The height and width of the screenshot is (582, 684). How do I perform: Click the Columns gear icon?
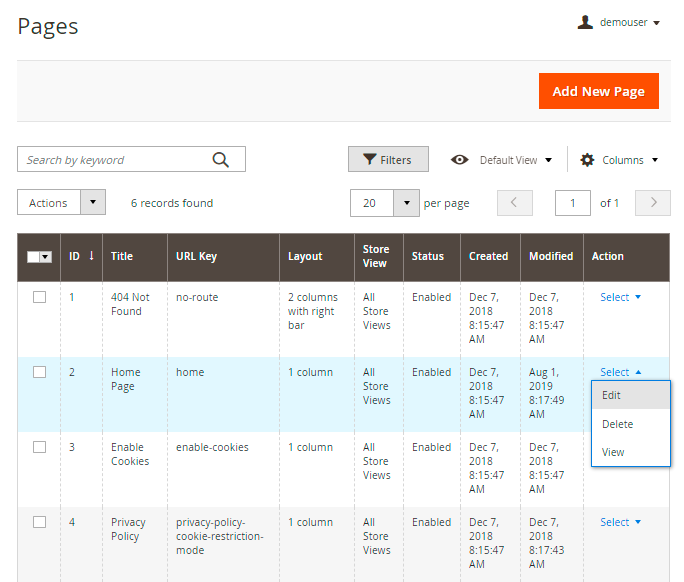[587, 160]
